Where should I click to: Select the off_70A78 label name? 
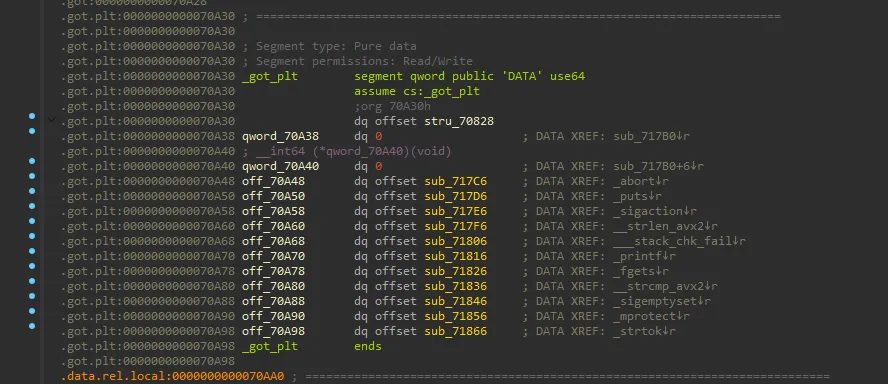click(273, 271)
